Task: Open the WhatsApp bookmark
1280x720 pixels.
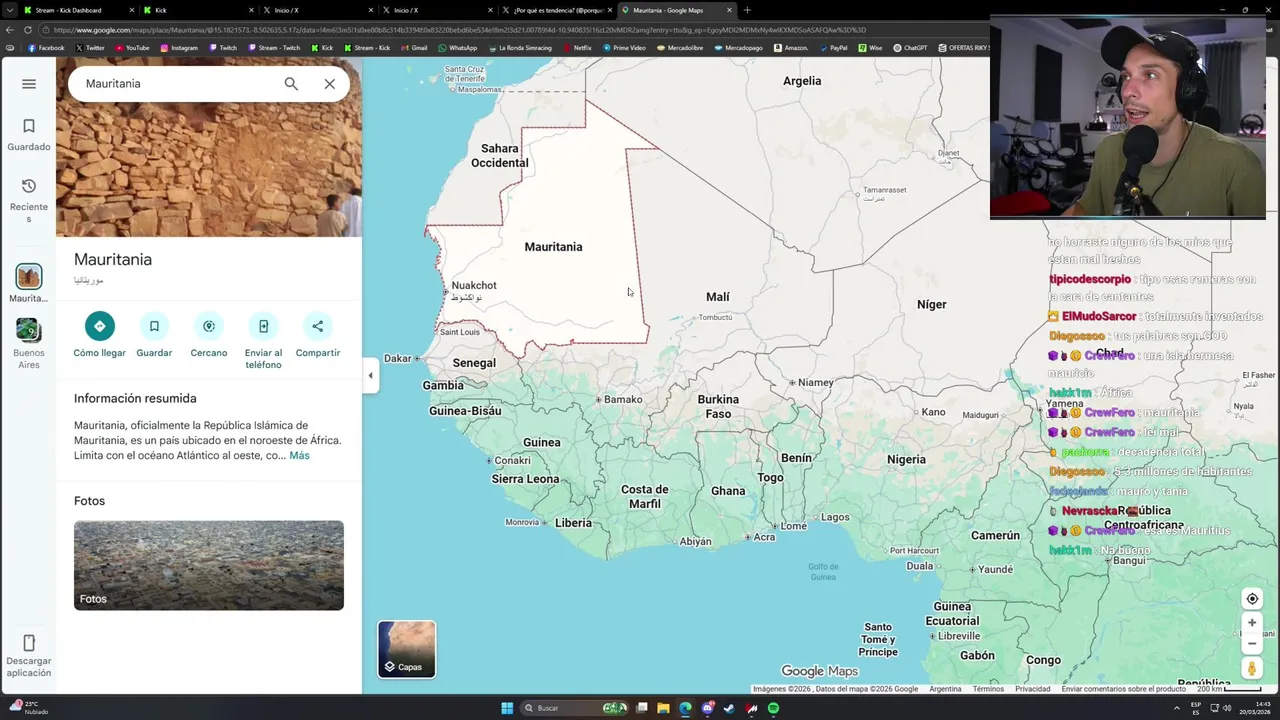Action: tap(458, 48)
